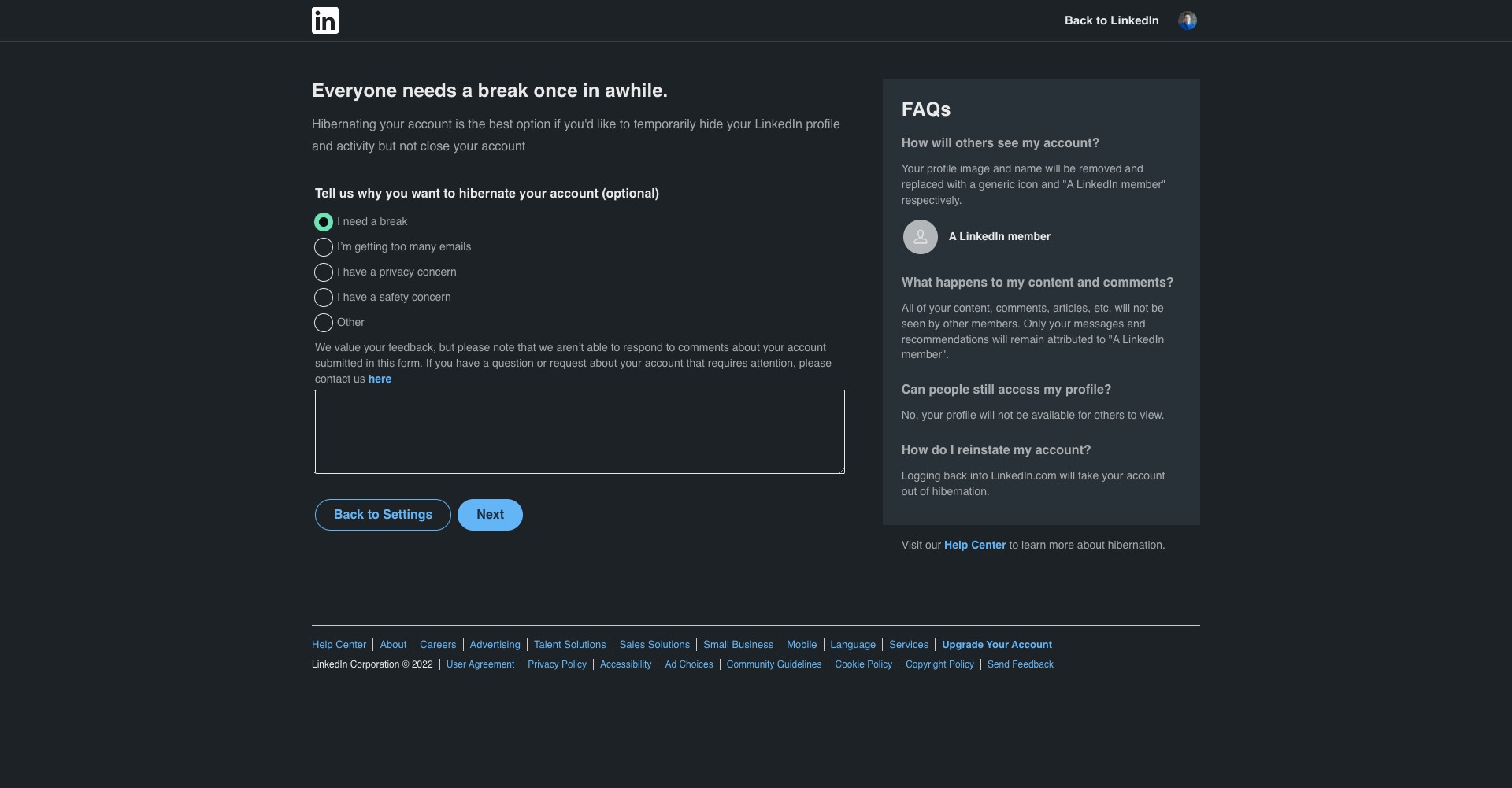Open the Language footer link

coord(852,645)
